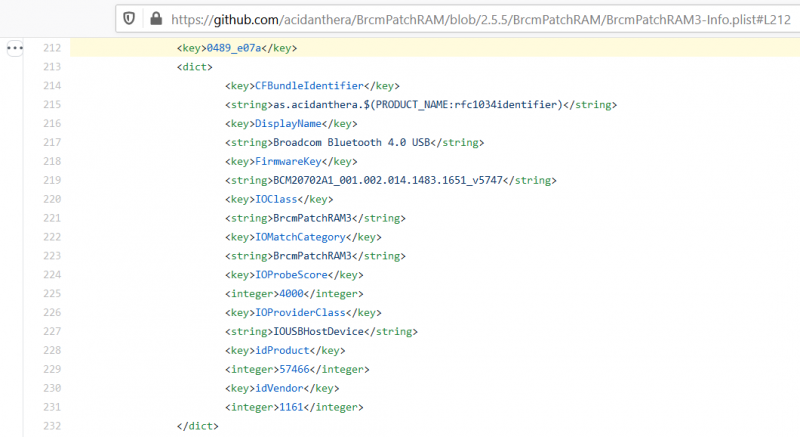Click the idVendor key text

pyautogui.click(x=279, y=388)
